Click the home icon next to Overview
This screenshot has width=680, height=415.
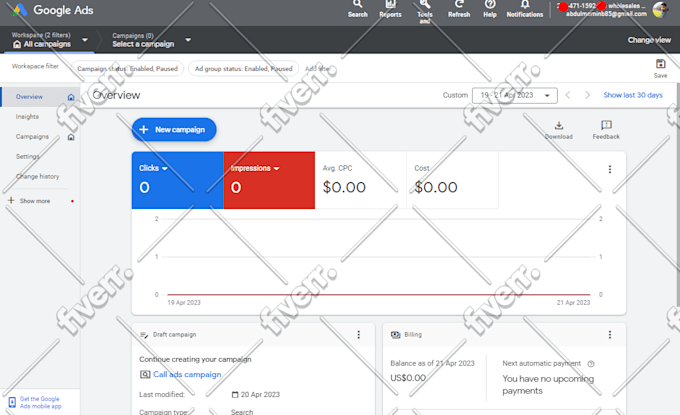pyautogui.click(x=71, y=97)
